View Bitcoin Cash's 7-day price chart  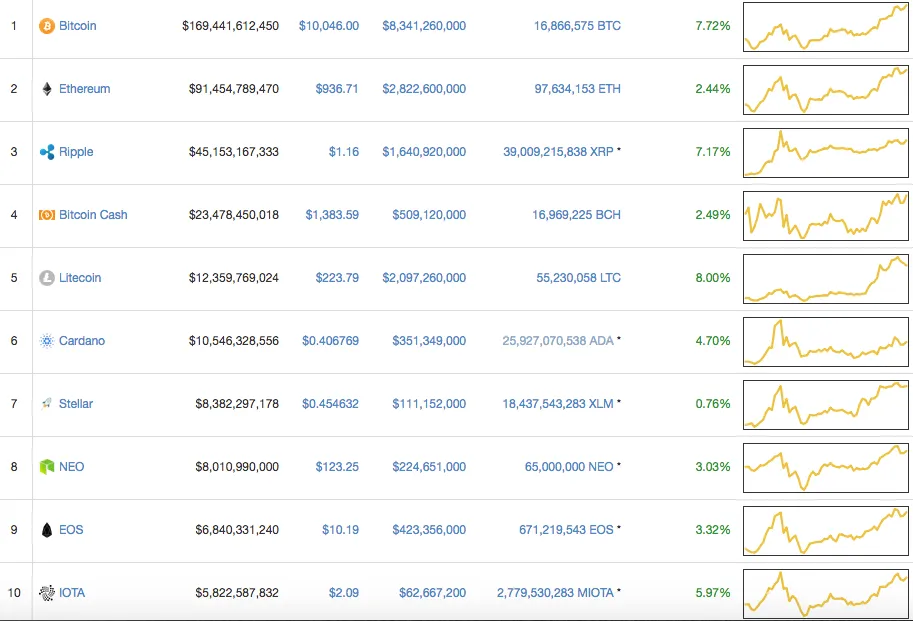[826, 216]
